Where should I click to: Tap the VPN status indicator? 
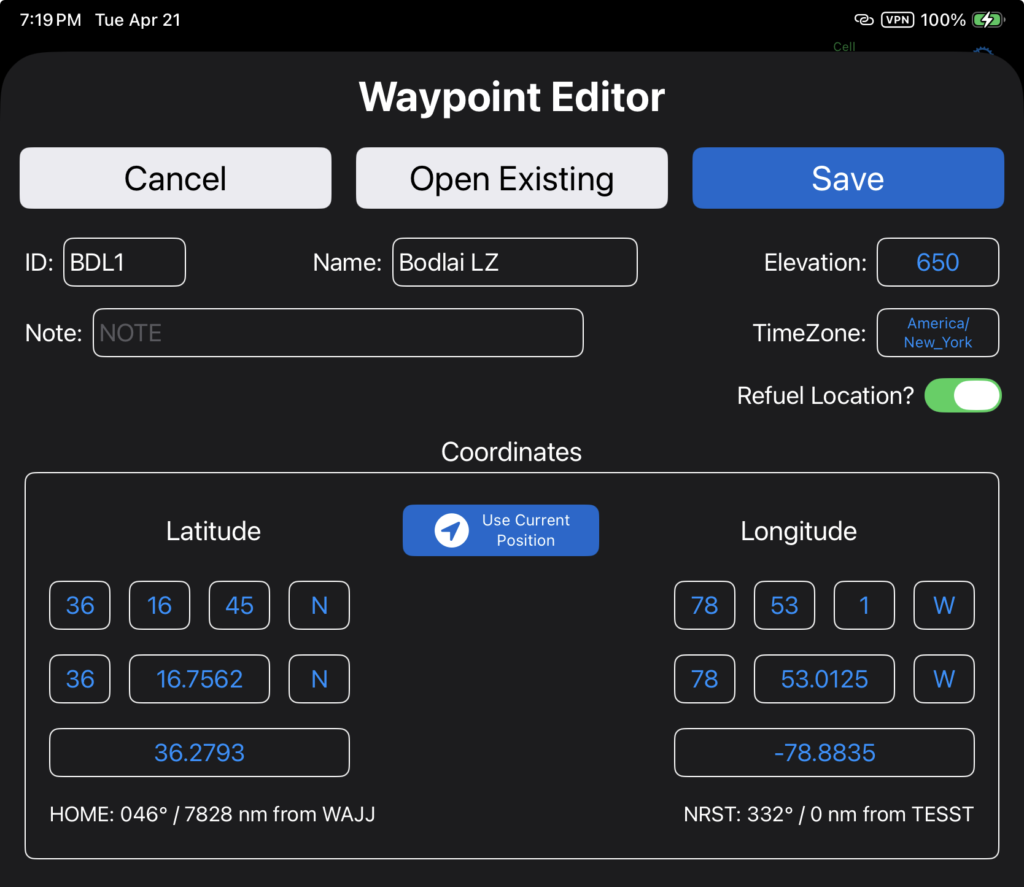point(897,20)
